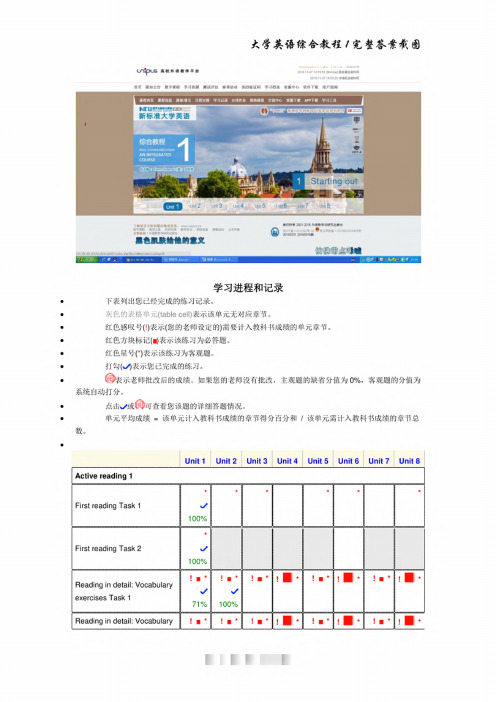The height and width of the screenshot is (702, 496).
Task: Open the Unit 2 column header link in the table
Action: [x=226, y=461]
